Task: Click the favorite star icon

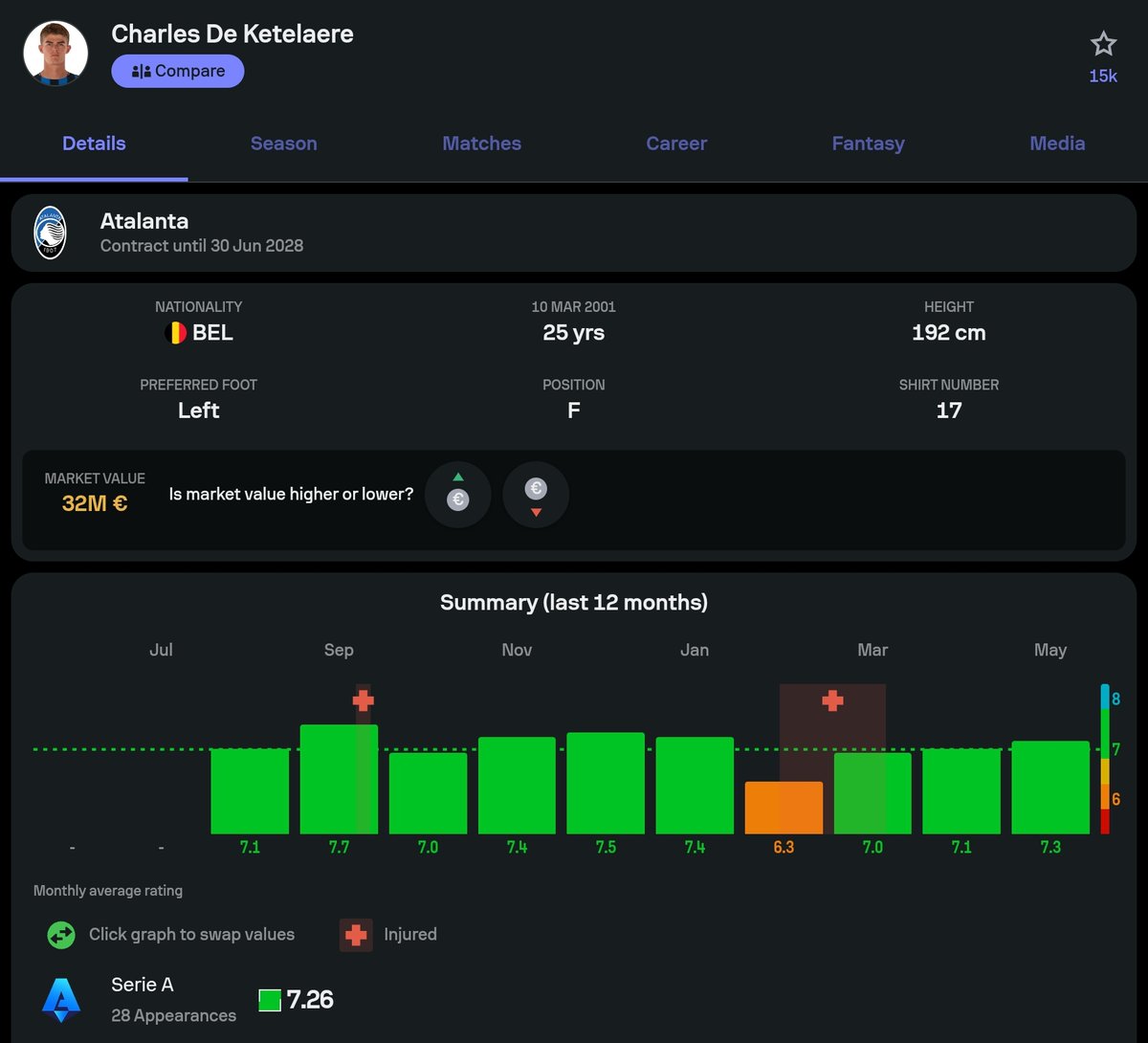Action: point(1103,44)
